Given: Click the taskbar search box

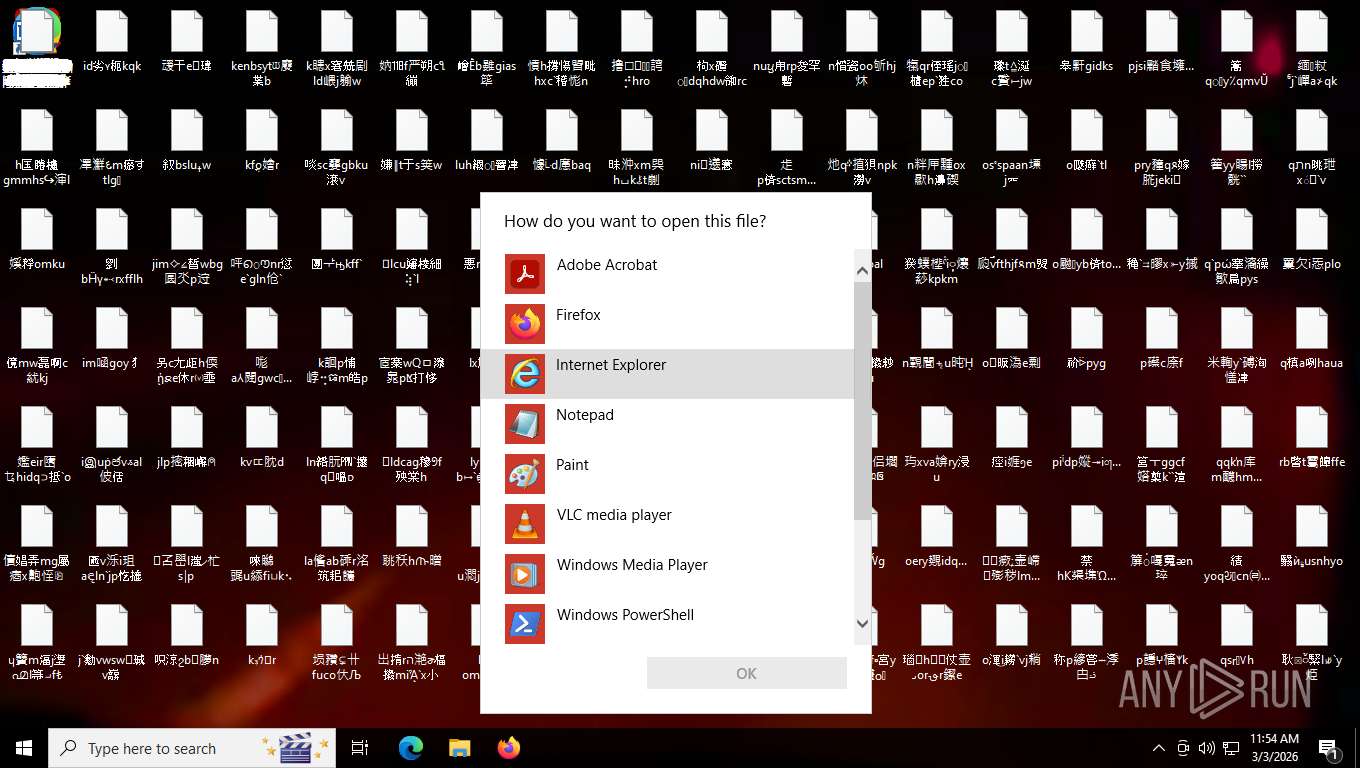Looking at the screenshot, I should pyautogui.click(x=193, y=748).
